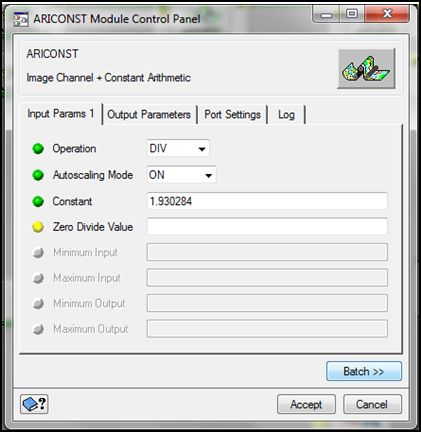
Task: Click the Accept button
Action: click(306, 404)
